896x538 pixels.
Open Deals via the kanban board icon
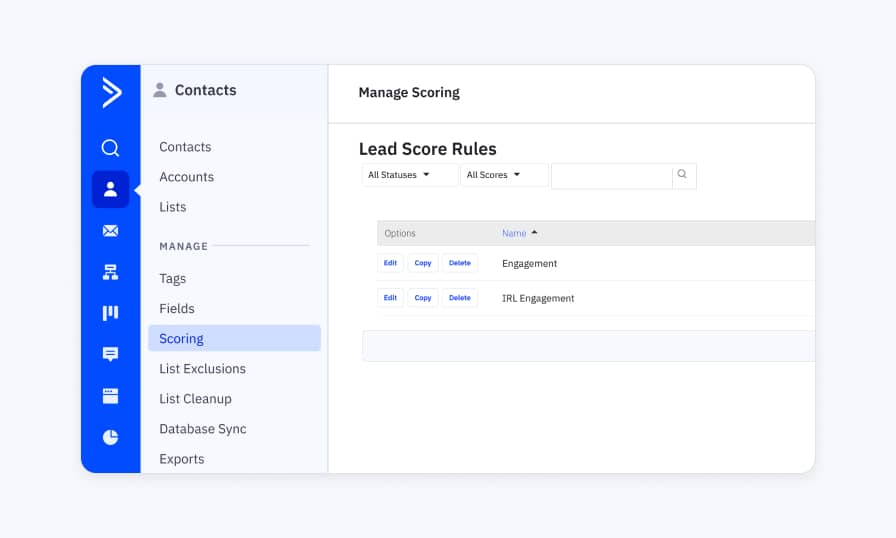pos(110,313)
